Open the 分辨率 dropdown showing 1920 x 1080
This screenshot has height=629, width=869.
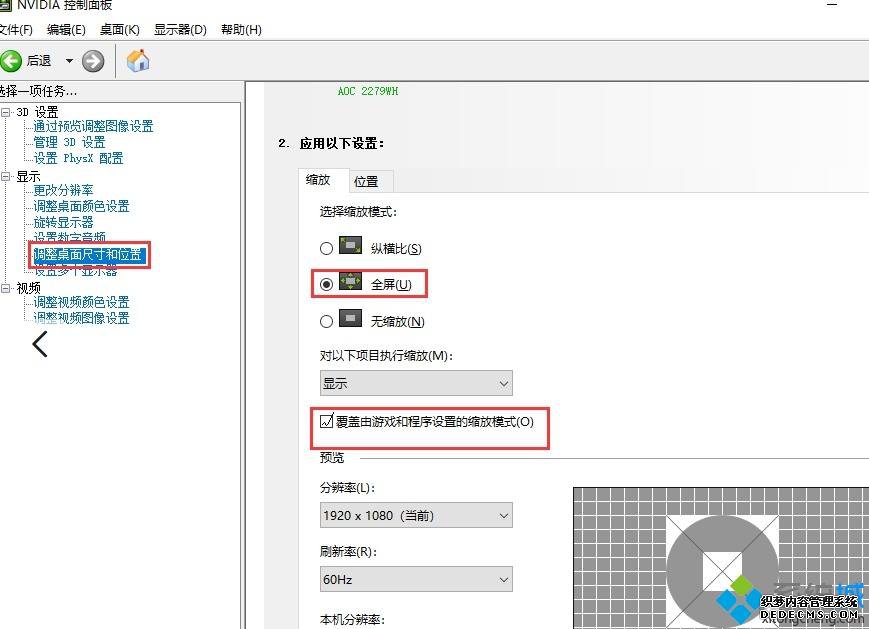click(416, 515)
